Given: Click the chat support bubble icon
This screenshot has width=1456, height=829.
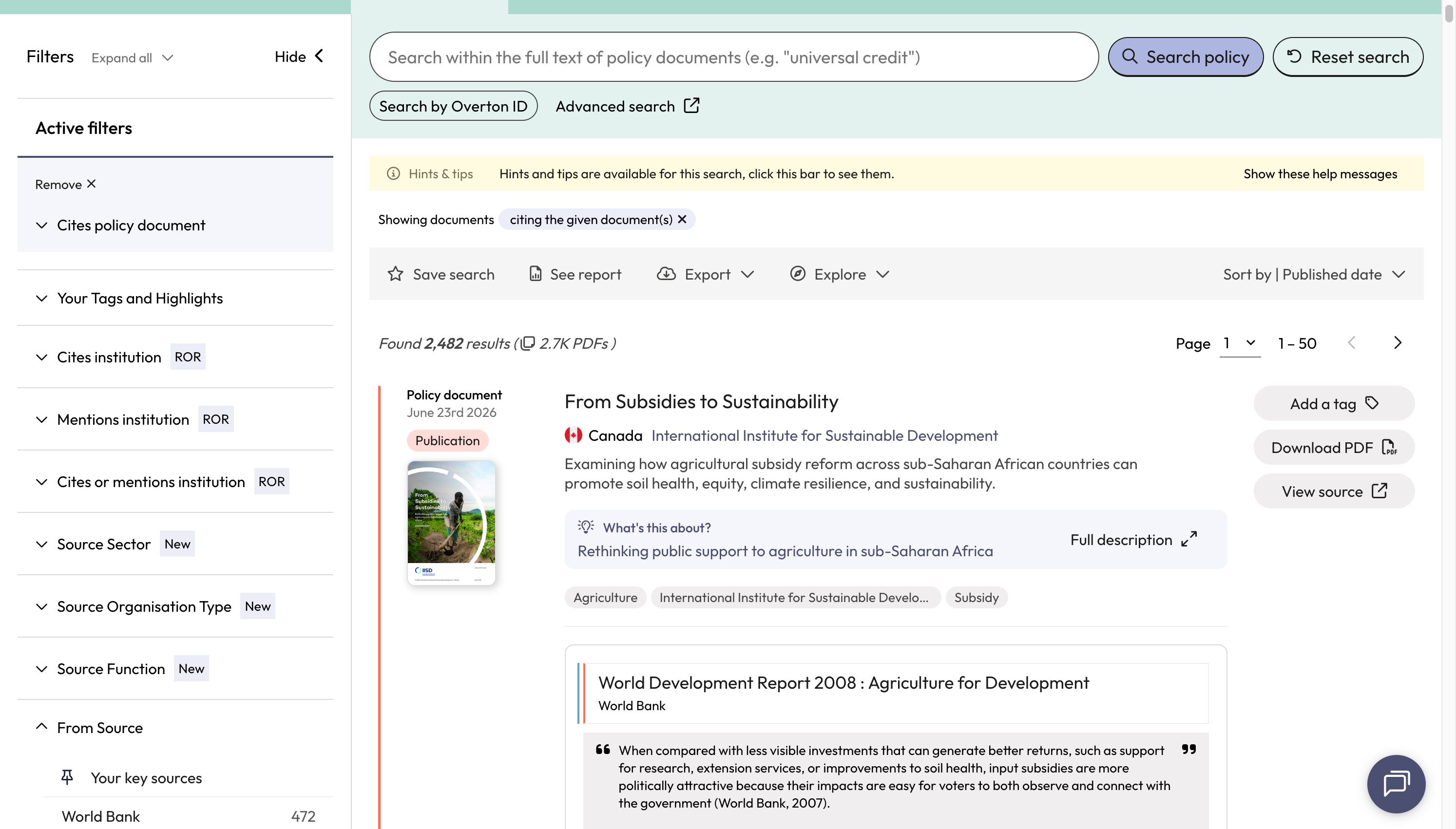Looking at the screenshot, I should pyautogui.click(x=1396, y=783).
